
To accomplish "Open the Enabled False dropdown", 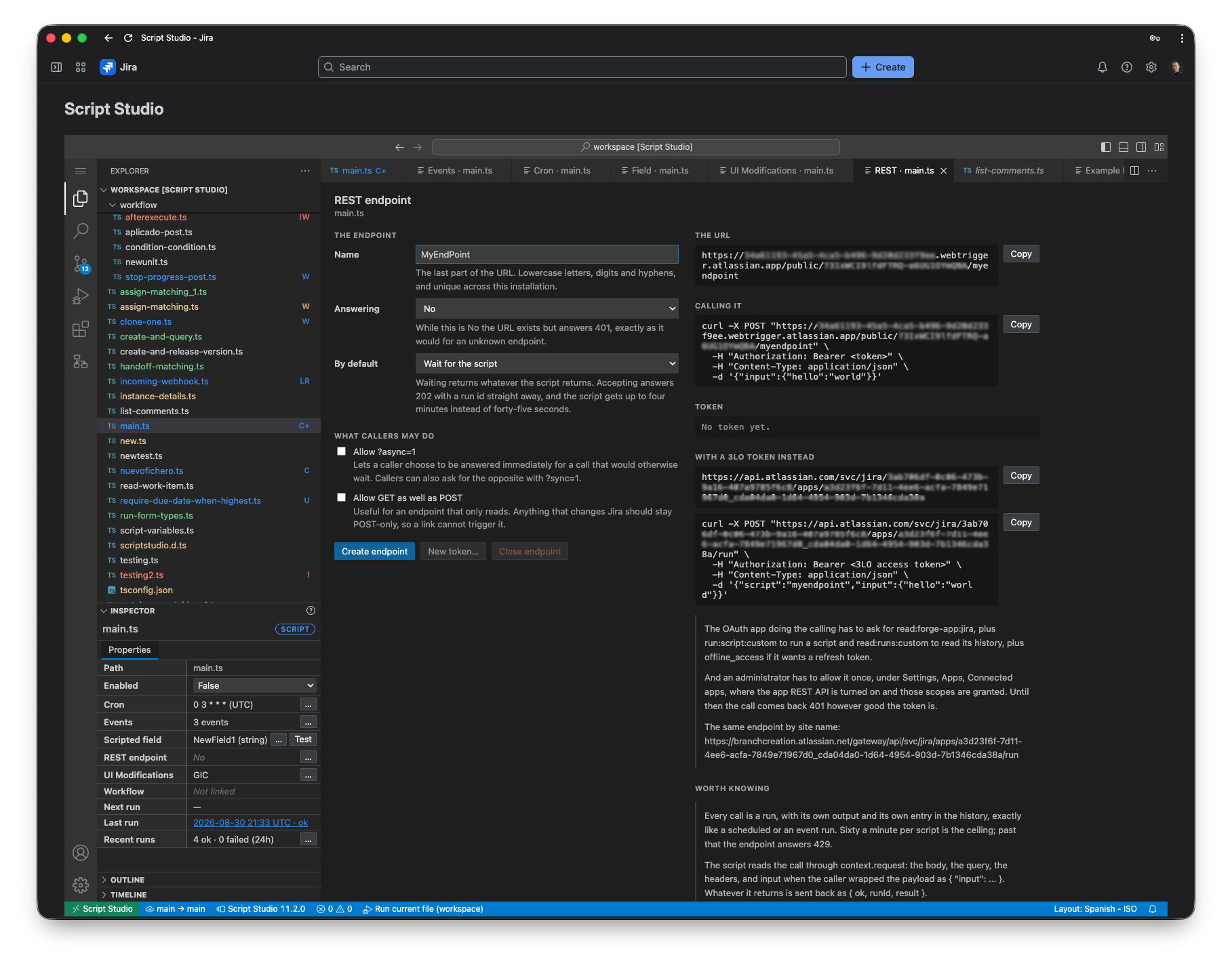I will coord(255,685).
